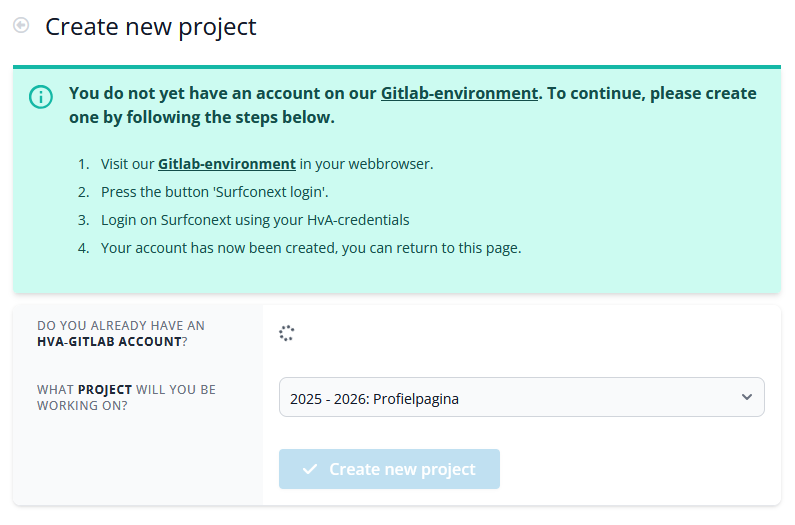Click the info icon in the green banner
This screenshot has height=525, width=795.
[41, 96]
